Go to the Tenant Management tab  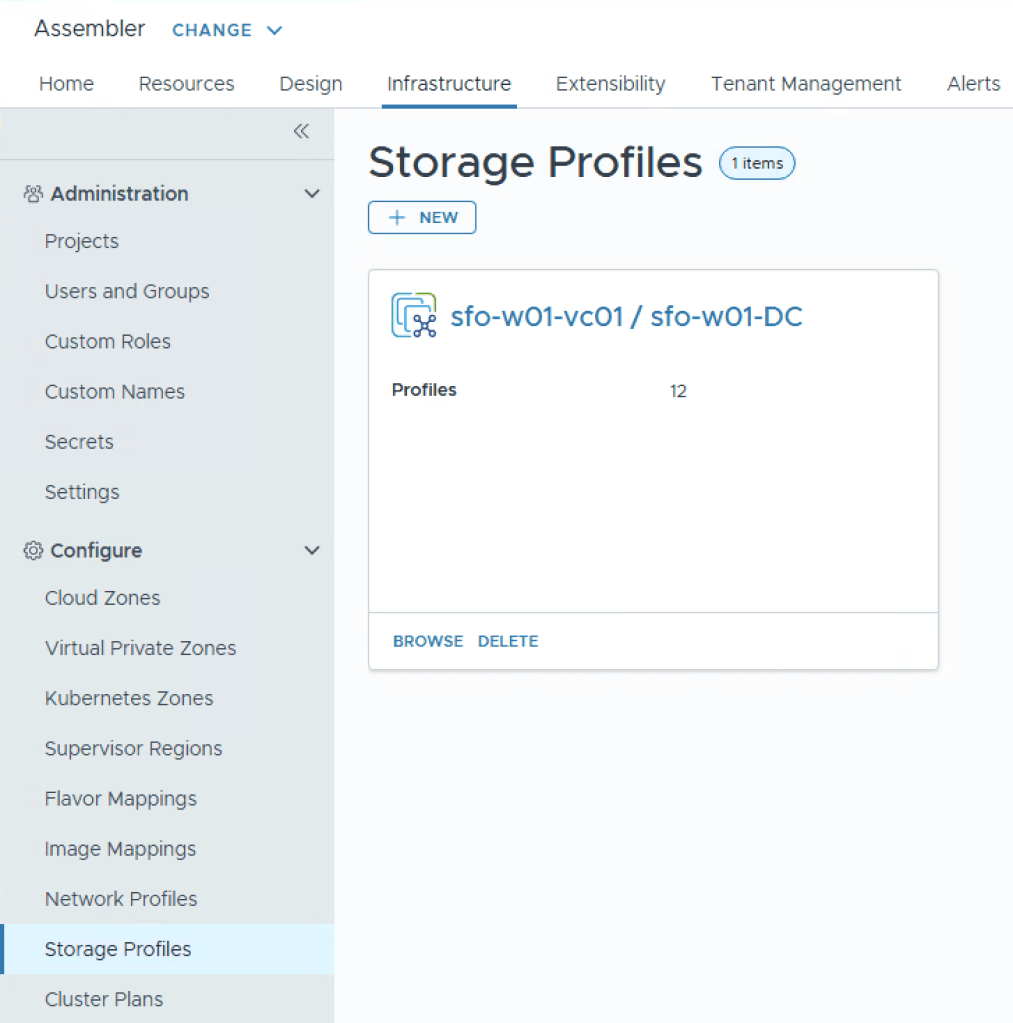[x=806, y=84]
